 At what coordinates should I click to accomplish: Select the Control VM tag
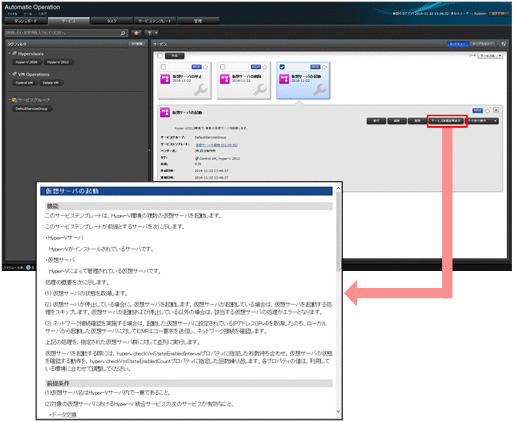click(x=24, y=83)
